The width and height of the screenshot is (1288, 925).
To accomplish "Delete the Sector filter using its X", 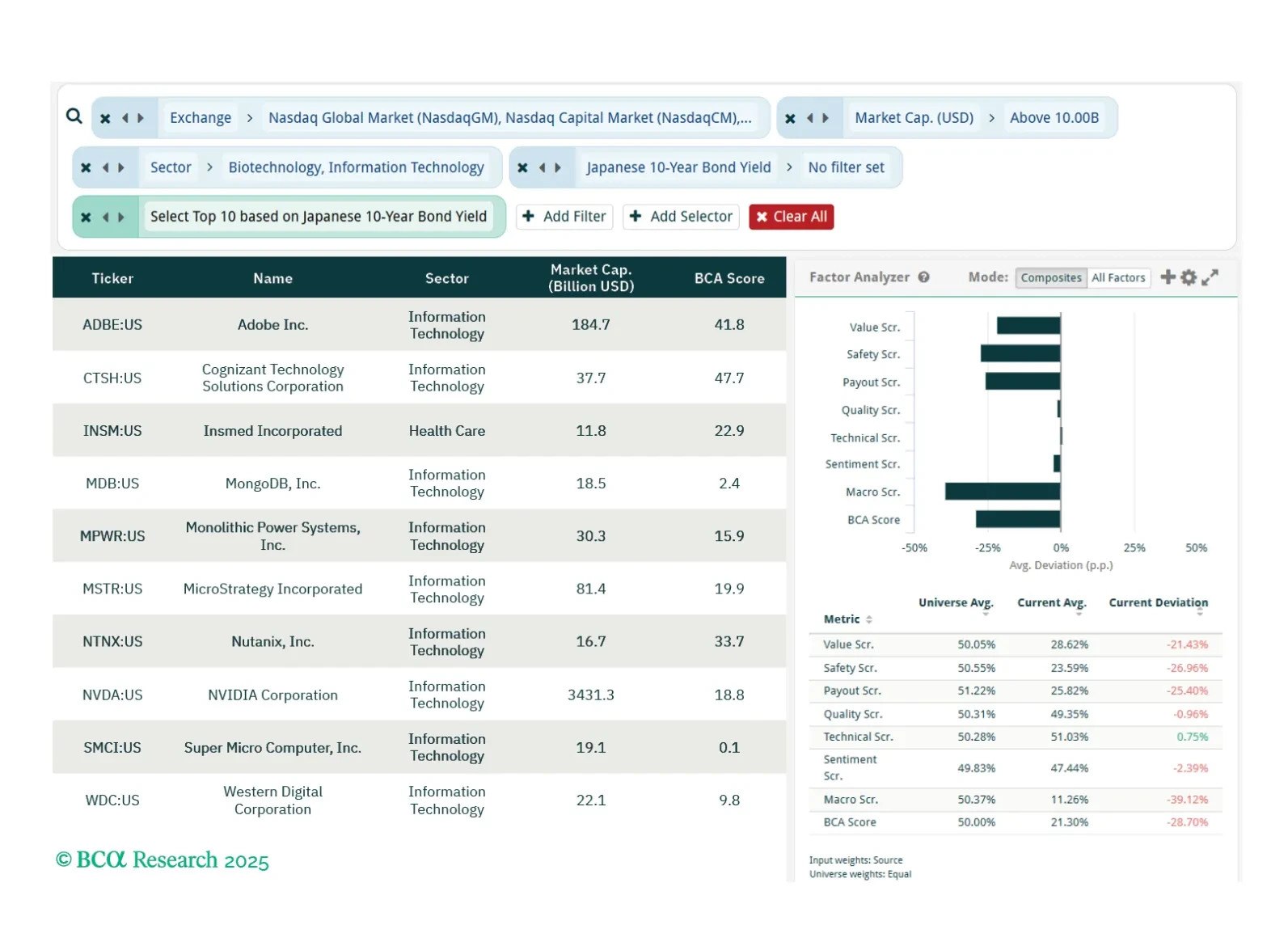I will tap(86, 167).
